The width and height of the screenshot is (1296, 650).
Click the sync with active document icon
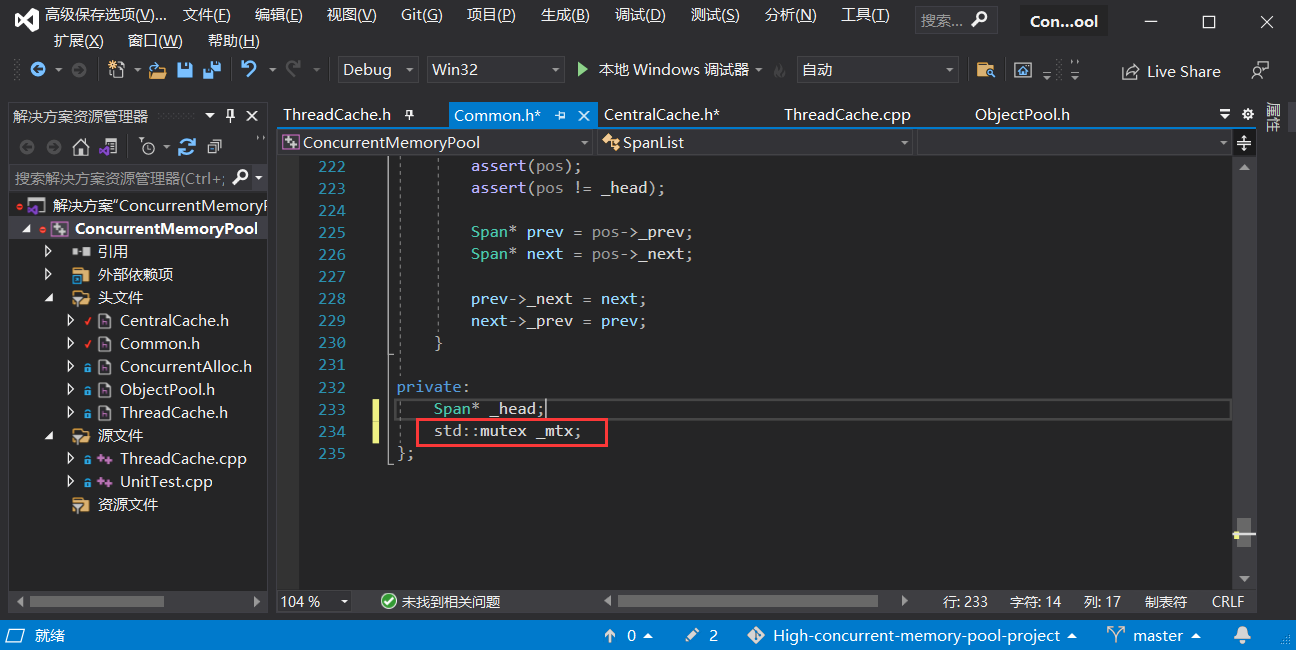(x=187, y=147)
